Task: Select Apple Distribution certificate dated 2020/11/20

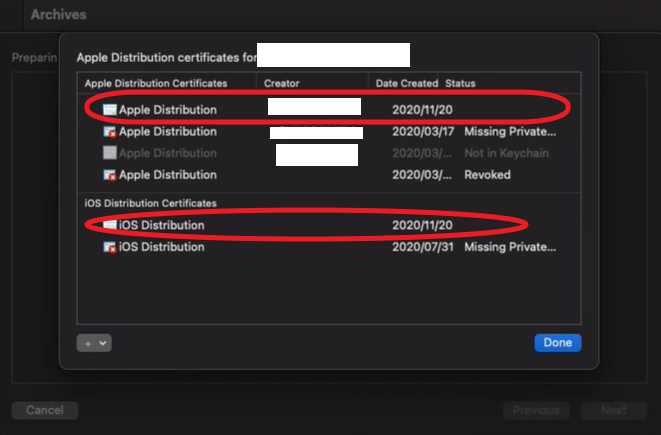Action: point(329,110)
